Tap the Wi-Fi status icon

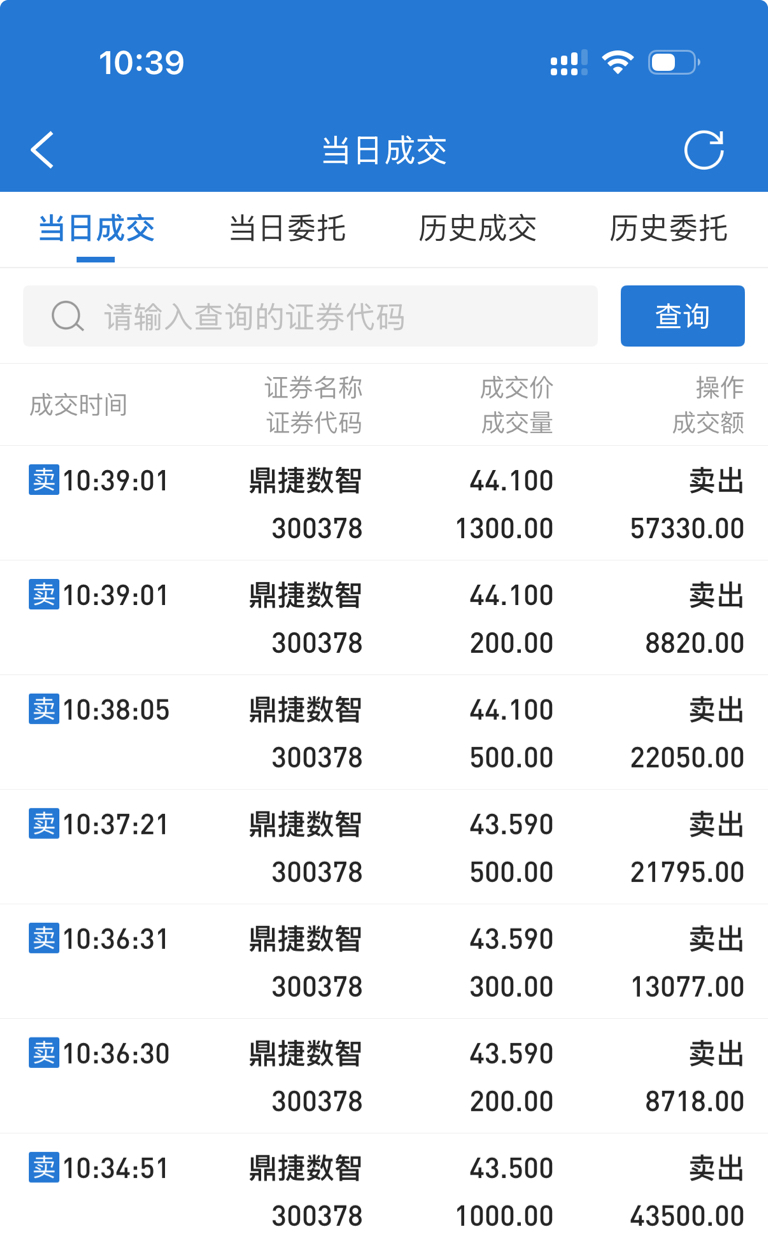coord(617,63)
